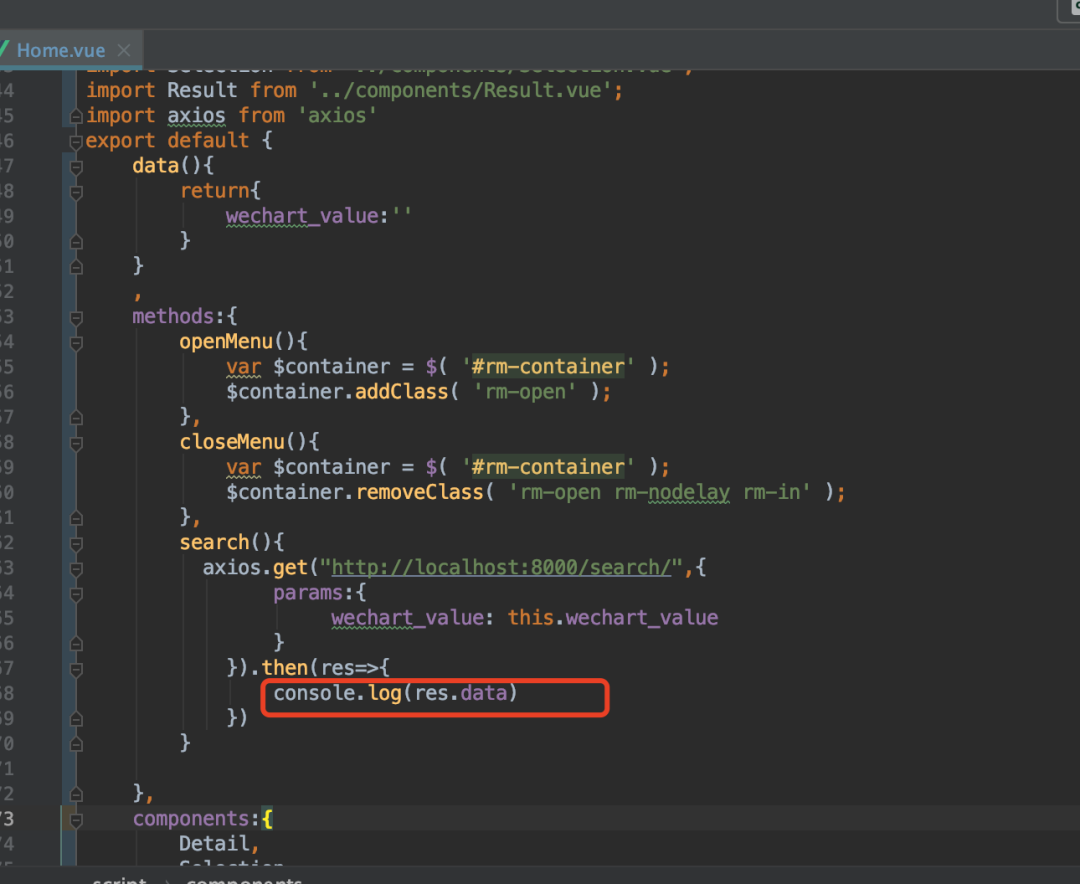The width and height of the screenshot is (1080, 884).
Task: Collapse the export default block
Action: (76, 142)
